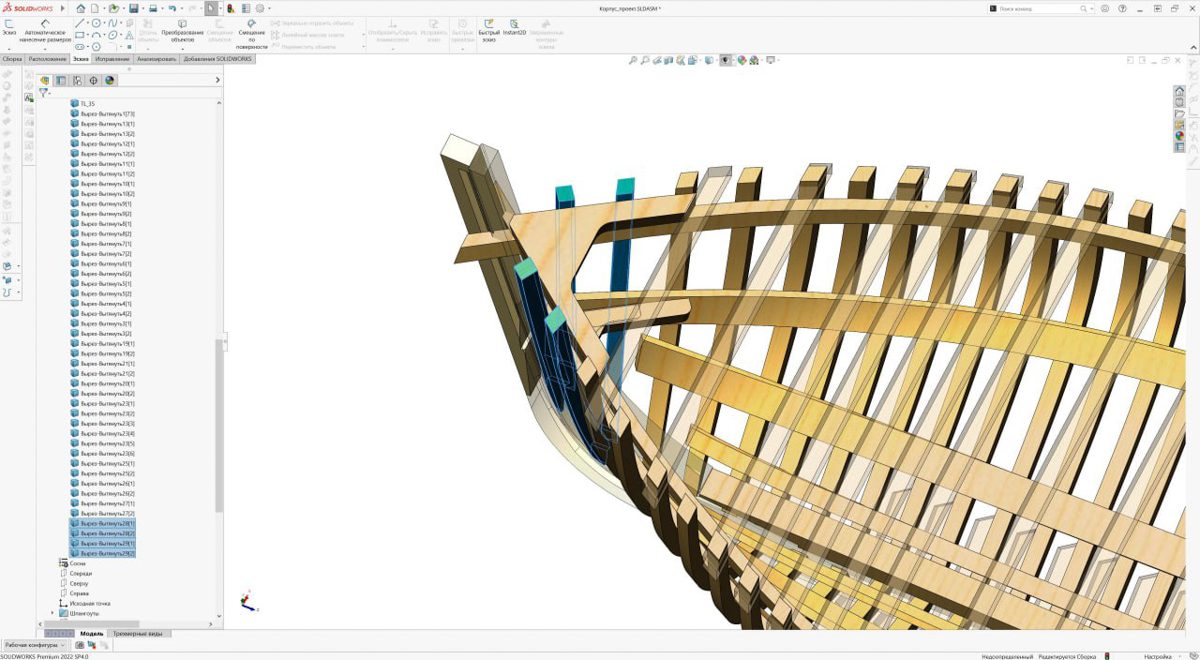Screen dimensions: 1200x660
Task: Switch to the Анализировать ribbon tab
Action: (156, 59)
